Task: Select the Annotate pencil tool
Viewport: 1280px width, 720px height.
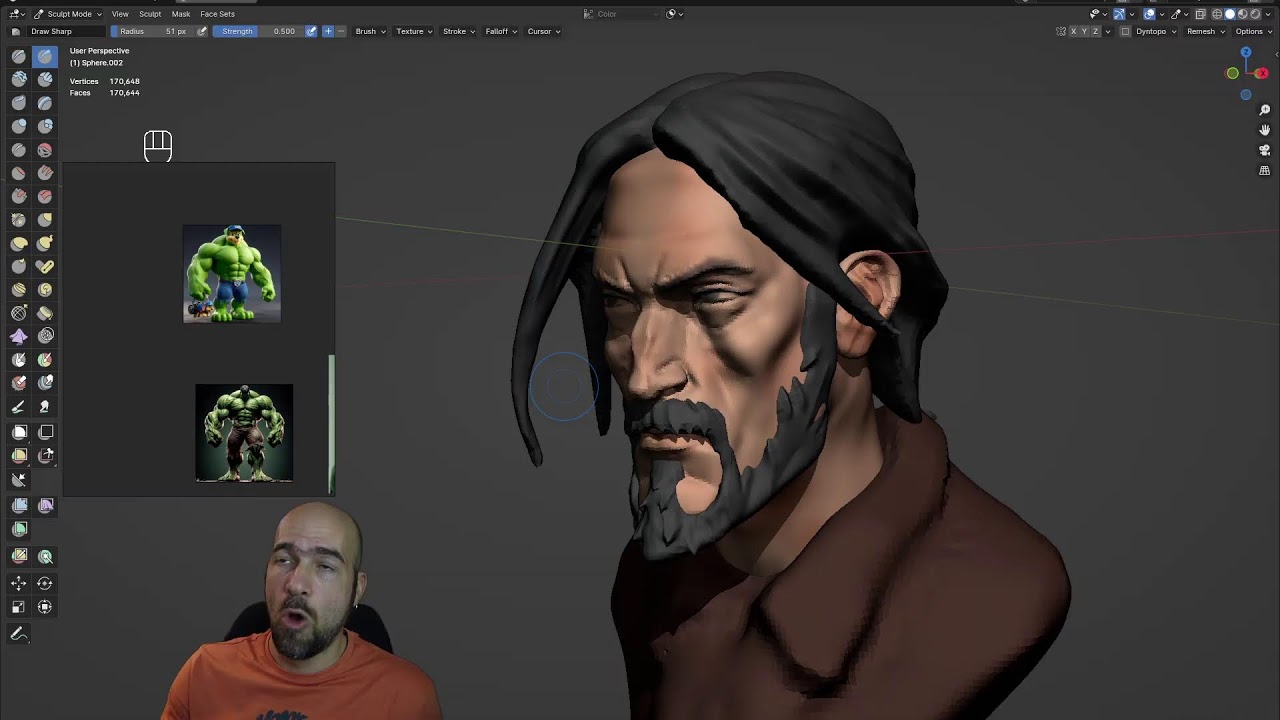Action: 18,634
